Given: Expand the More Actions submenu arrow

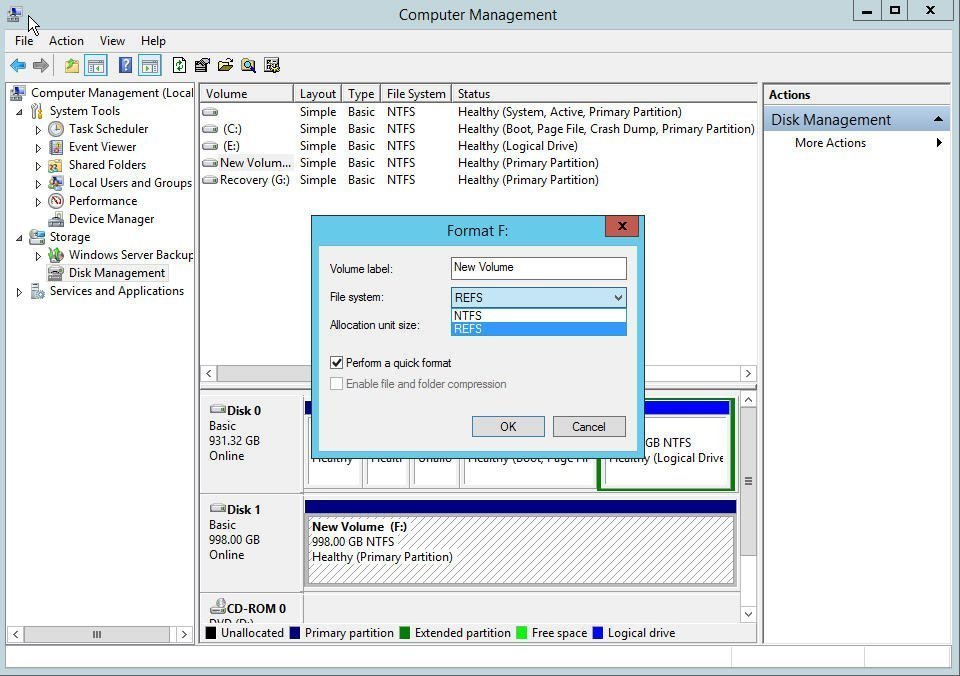Looking at the screenshot, I should pos(939,143).
